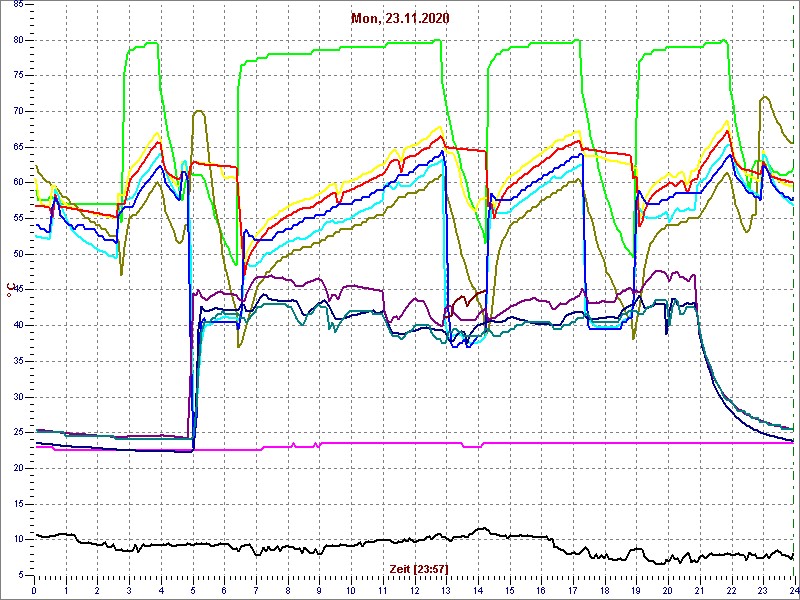Click hour 12 on the time axis
The image size is (800, 600).
[x=414, y=590]
